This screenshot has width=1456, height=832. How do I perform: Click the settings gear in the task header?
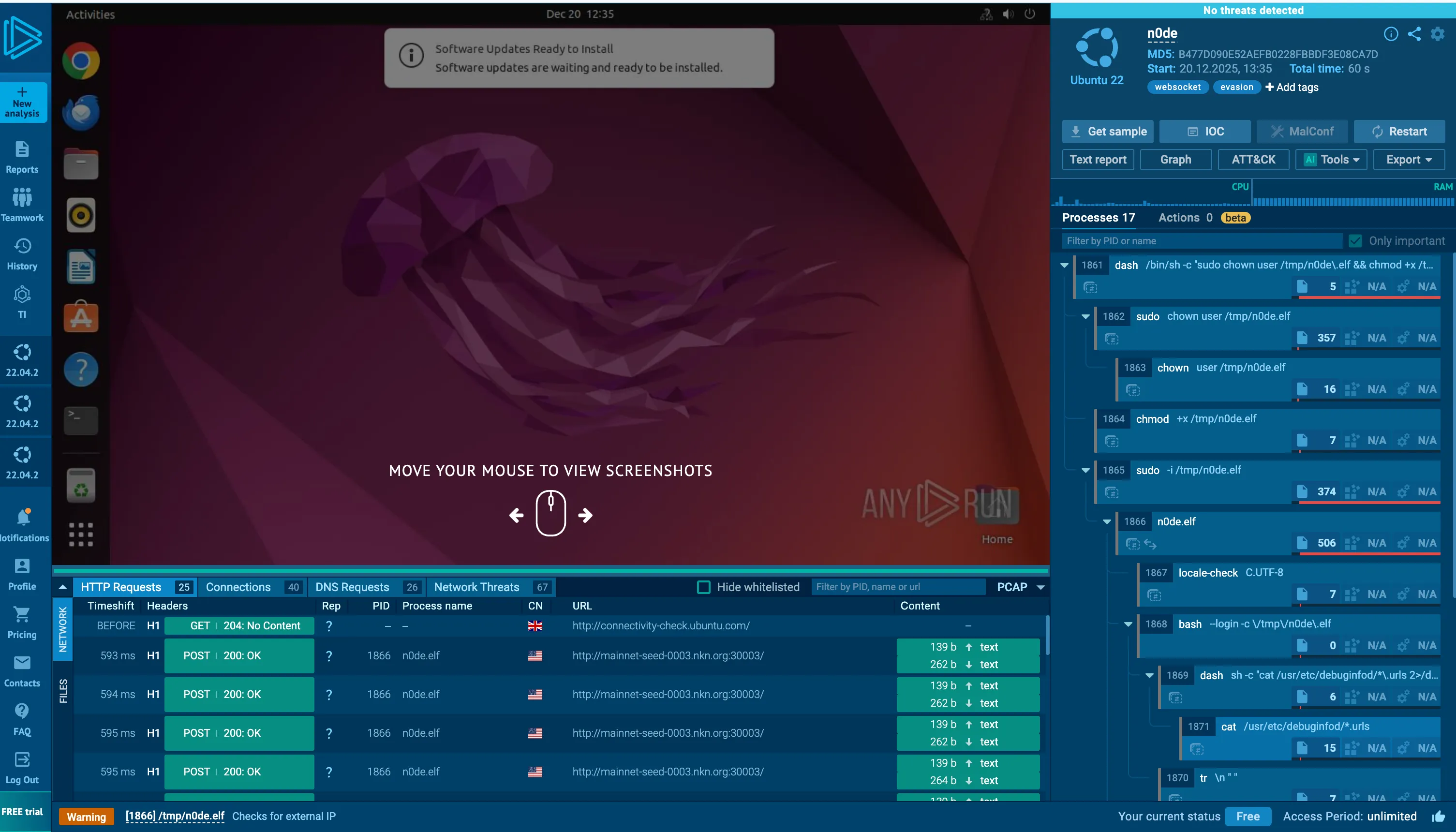(x=1438, y=34)
